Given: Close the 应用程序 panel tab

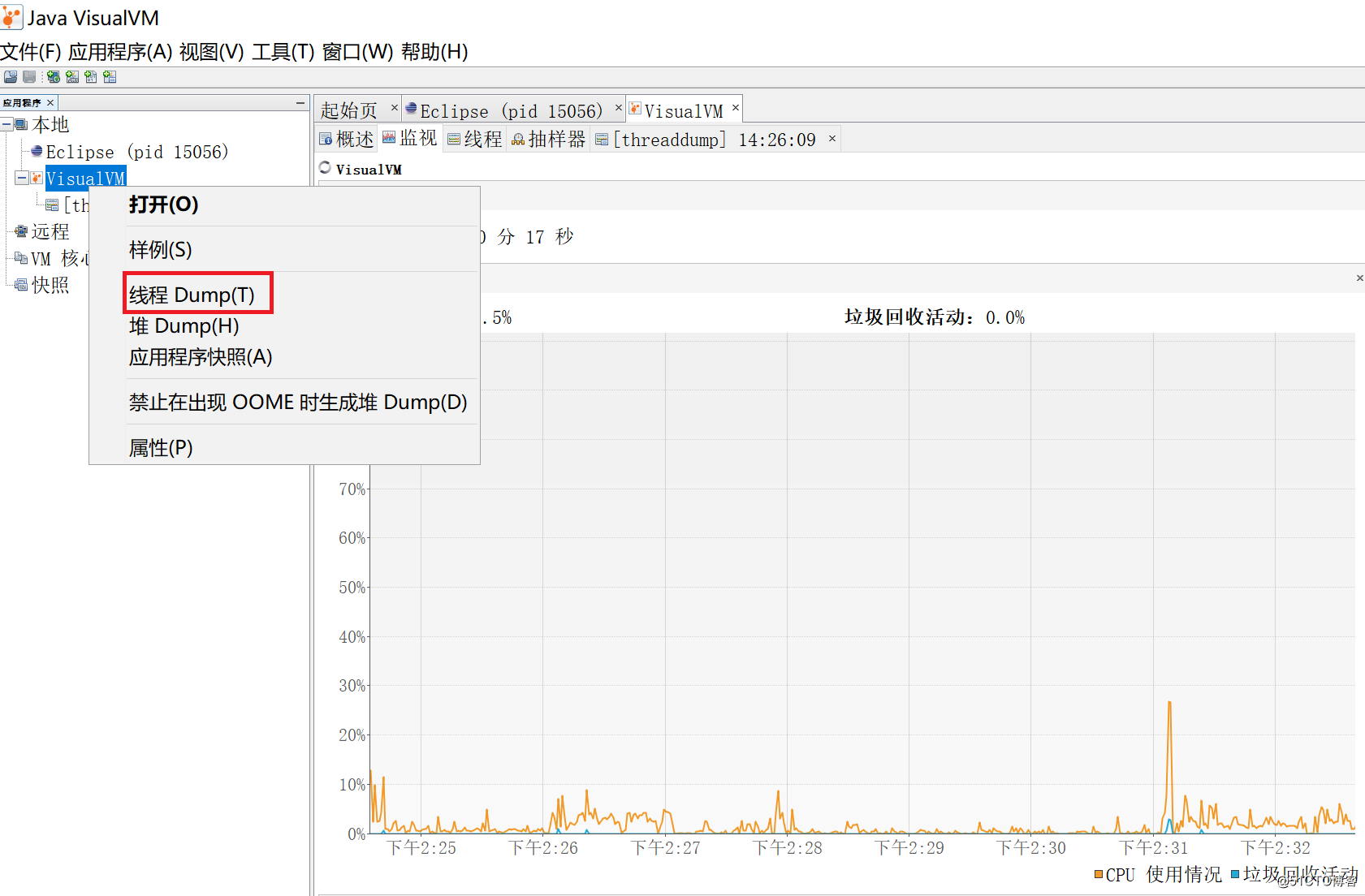Looking at the screenshot, I should [50, 102].
